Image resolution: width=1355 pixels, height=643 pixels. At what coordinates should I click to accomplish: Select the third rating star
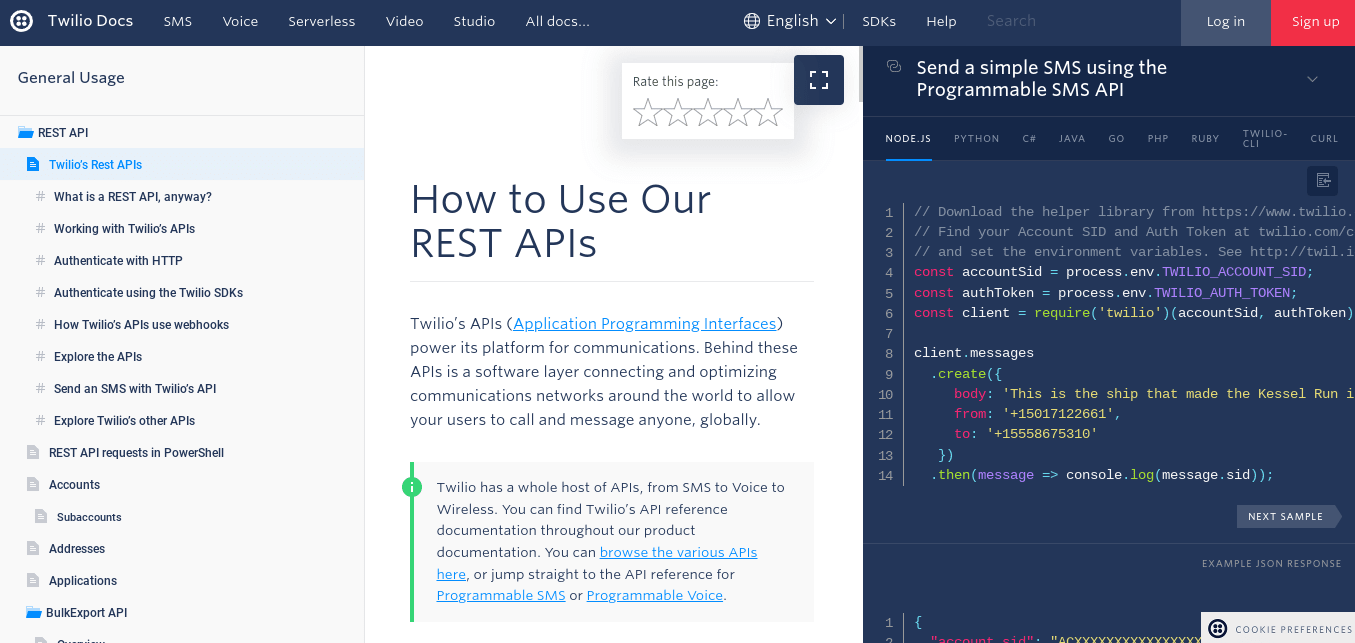pos(708,113)
